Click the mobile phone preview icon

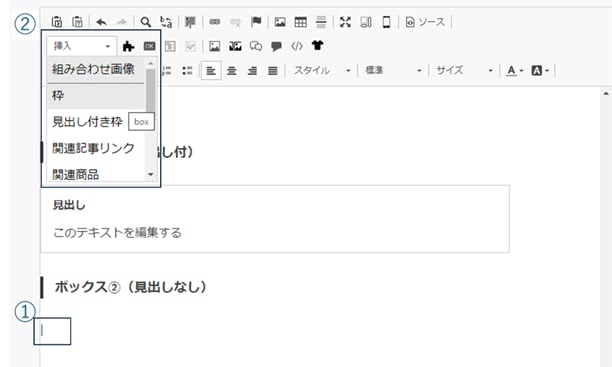pos(386,22)
